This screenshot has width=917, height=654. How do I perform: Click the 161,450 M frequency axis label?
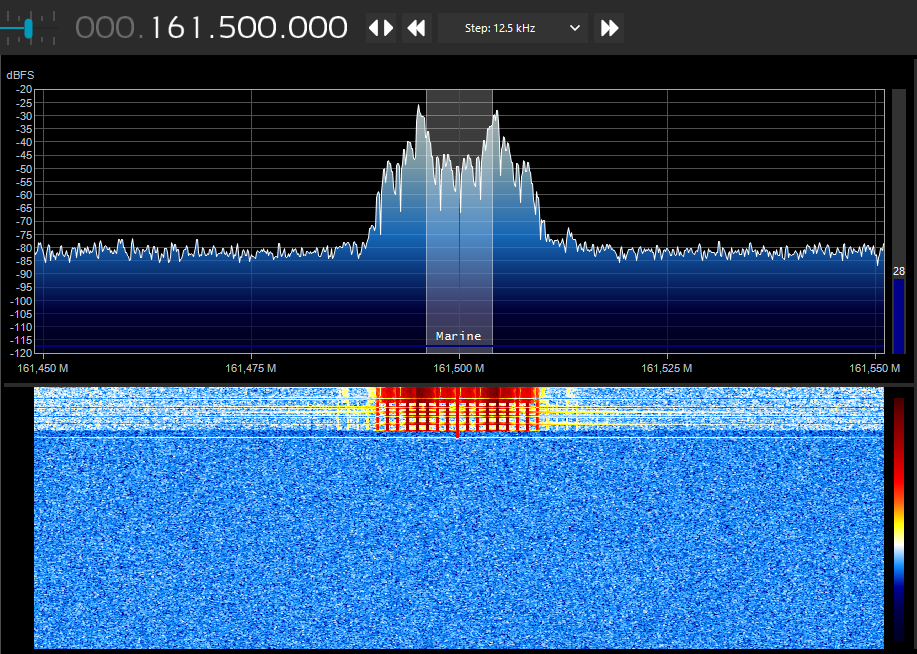click(43, 369)
